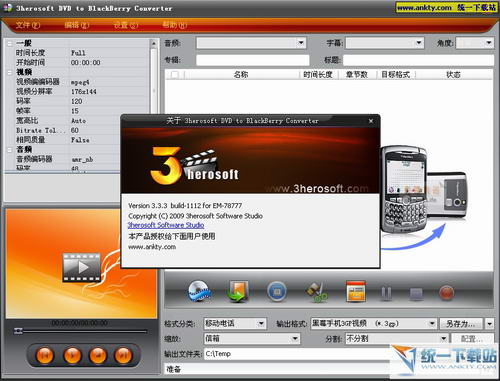Click the arrow beside 另存为 button
The height and width of the screenshot is (381, 500).
pos(489,323)
